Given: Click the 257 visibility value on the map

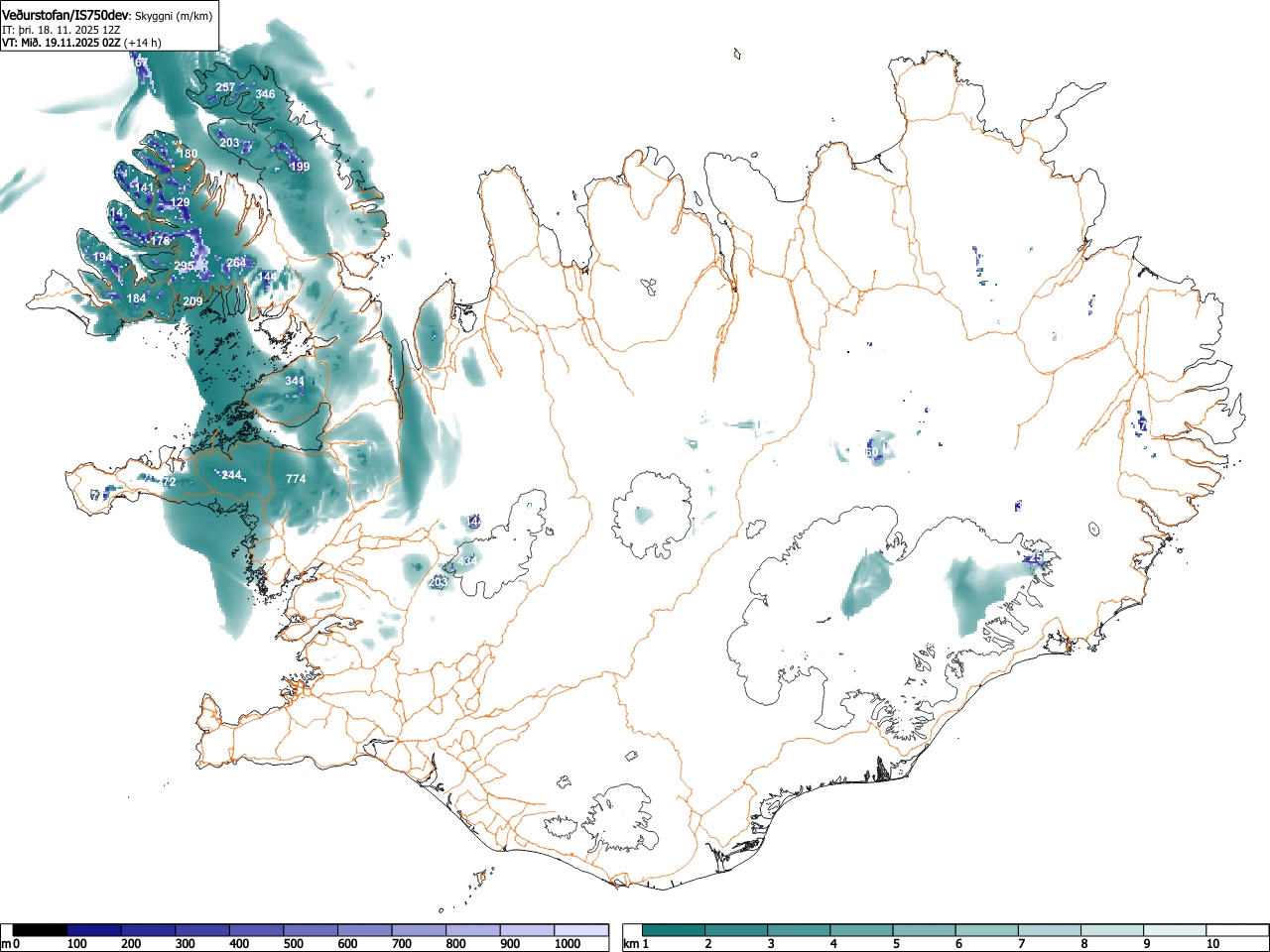Looking at the screenshot, I should (226, 87).
